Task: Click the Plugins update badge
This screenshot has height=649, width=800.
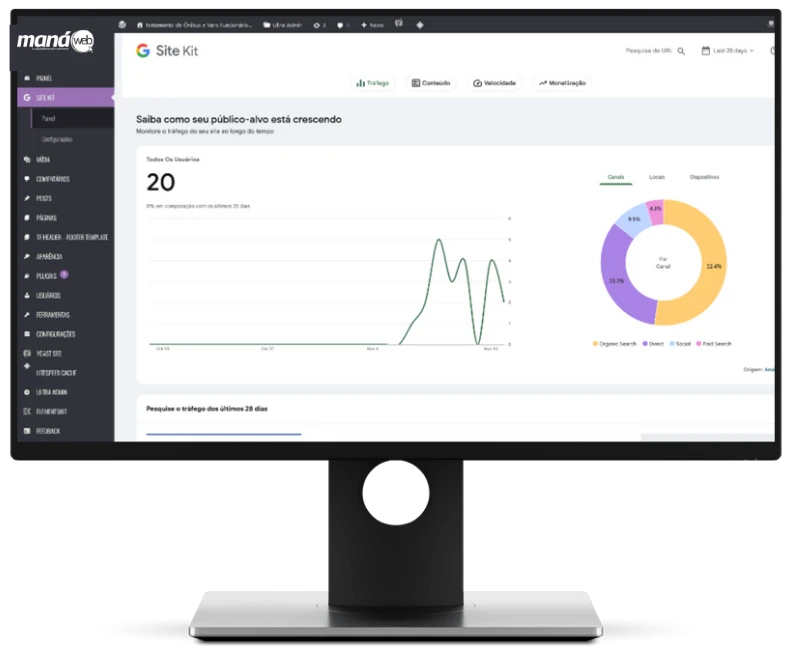Action: (64, 274)
